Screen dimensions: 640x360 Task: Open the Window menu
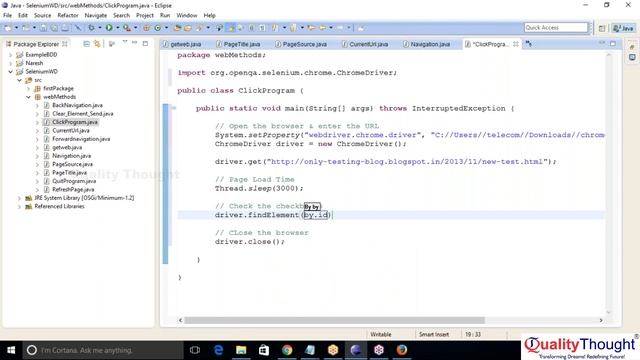click(187, 16)
